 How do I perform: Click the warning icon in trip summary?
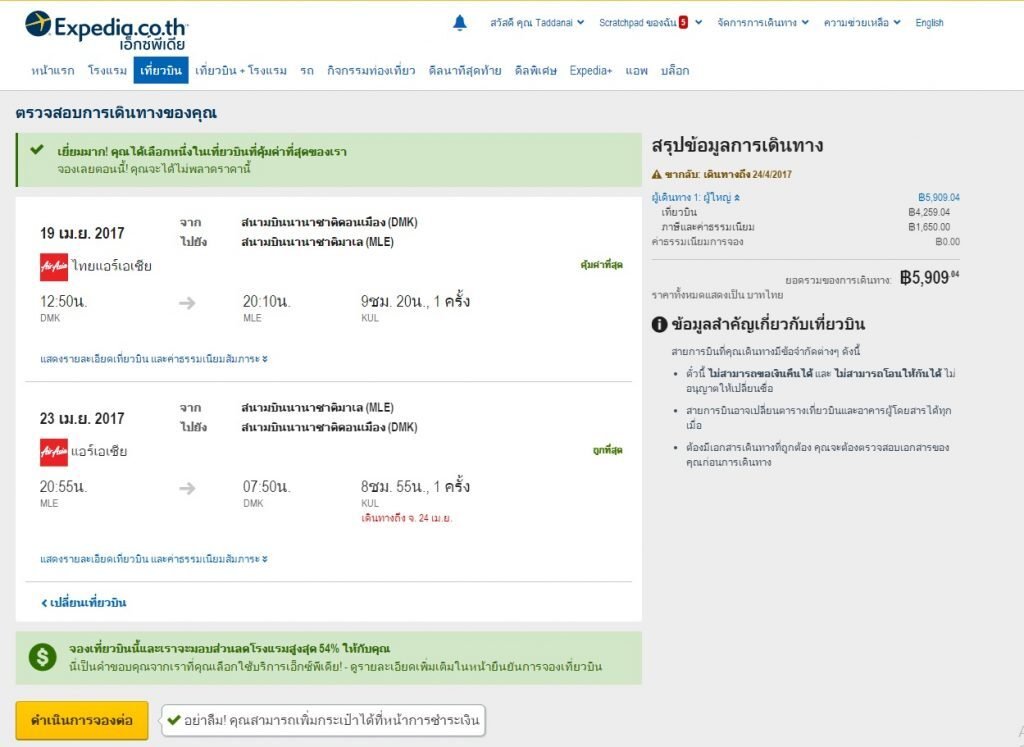(x=656, y=174)
